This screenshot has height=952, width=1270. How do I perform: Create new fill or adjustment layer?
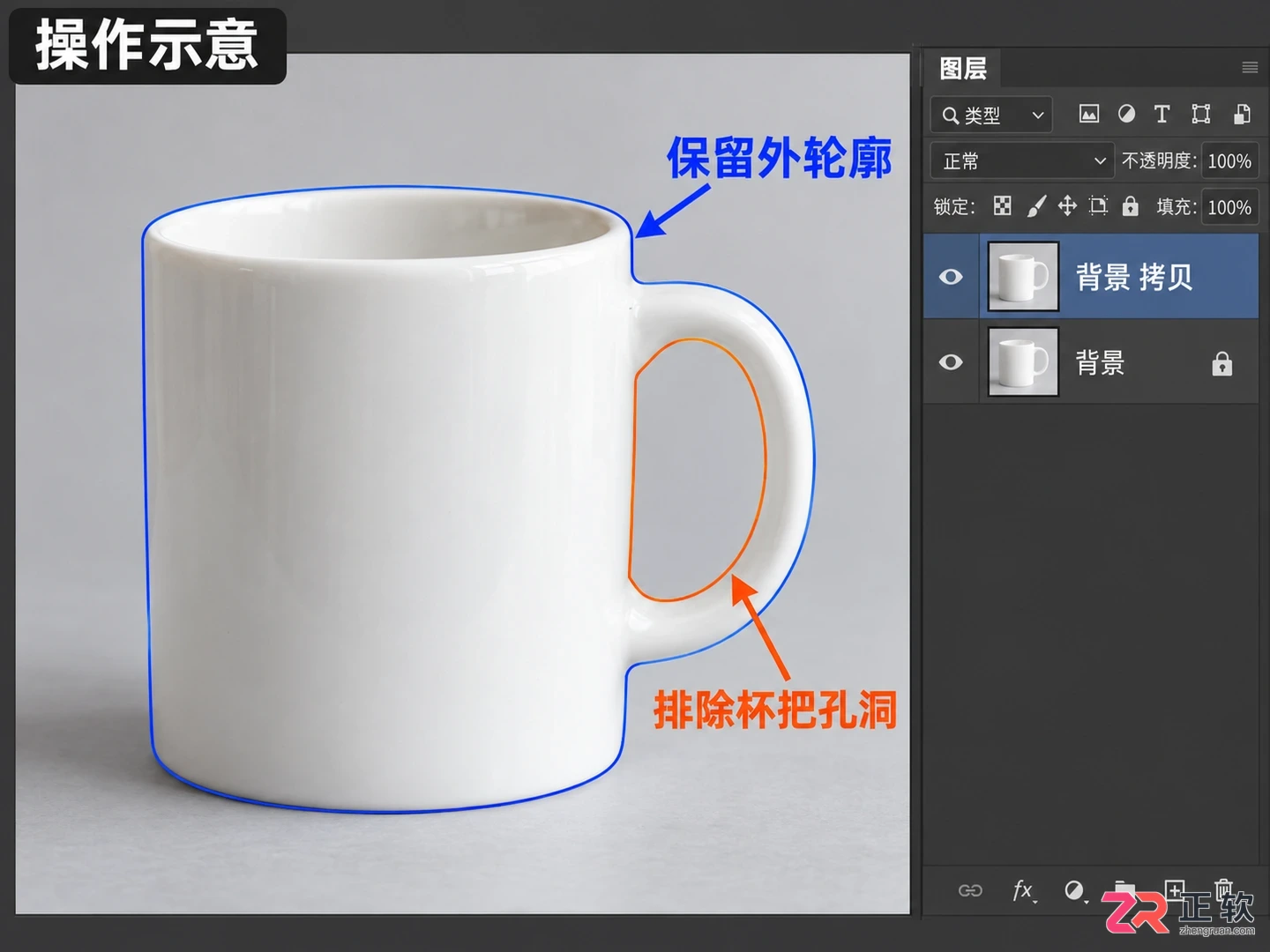coord(1074,890)
